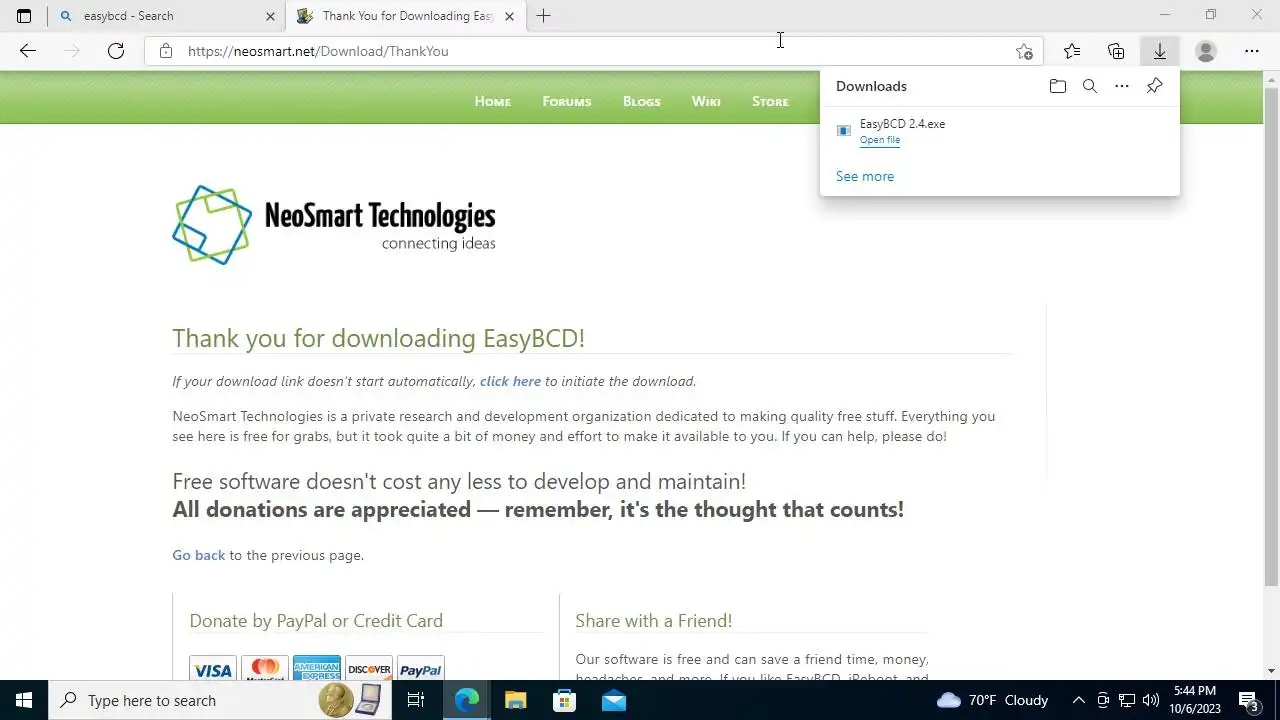Click the EasyBCD 2.4.exe file icon

pos(844,131)
